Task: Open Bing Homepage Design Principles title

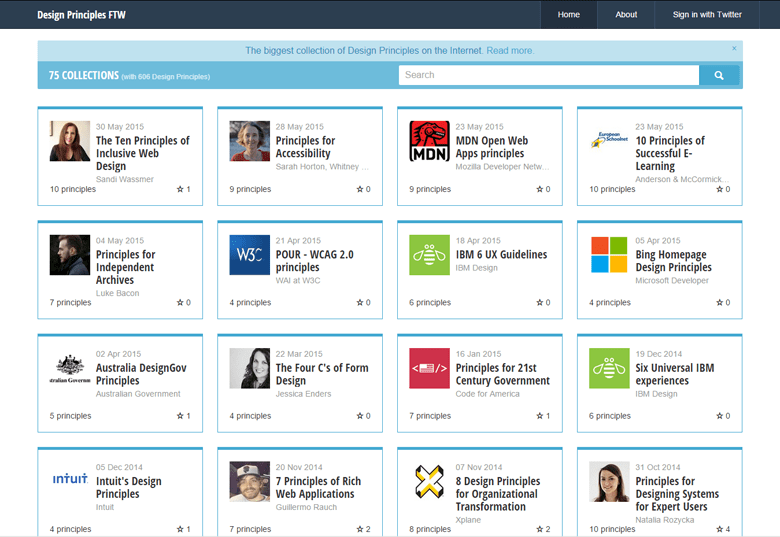Action: [x=674, y=261]
